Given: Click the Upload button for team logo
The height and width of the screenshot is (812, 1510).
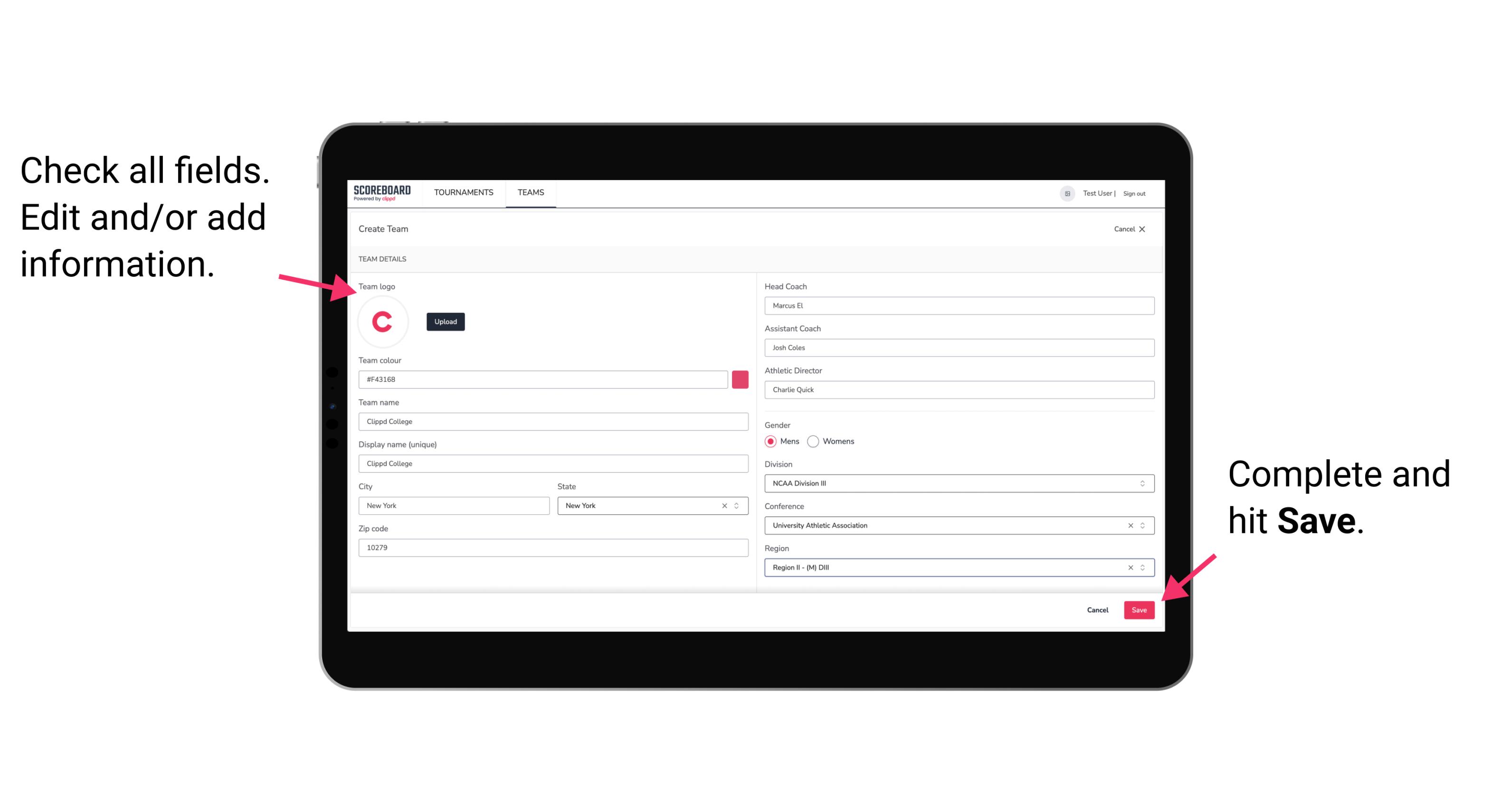Looking at the screenshot, I should tap(445, 322).
